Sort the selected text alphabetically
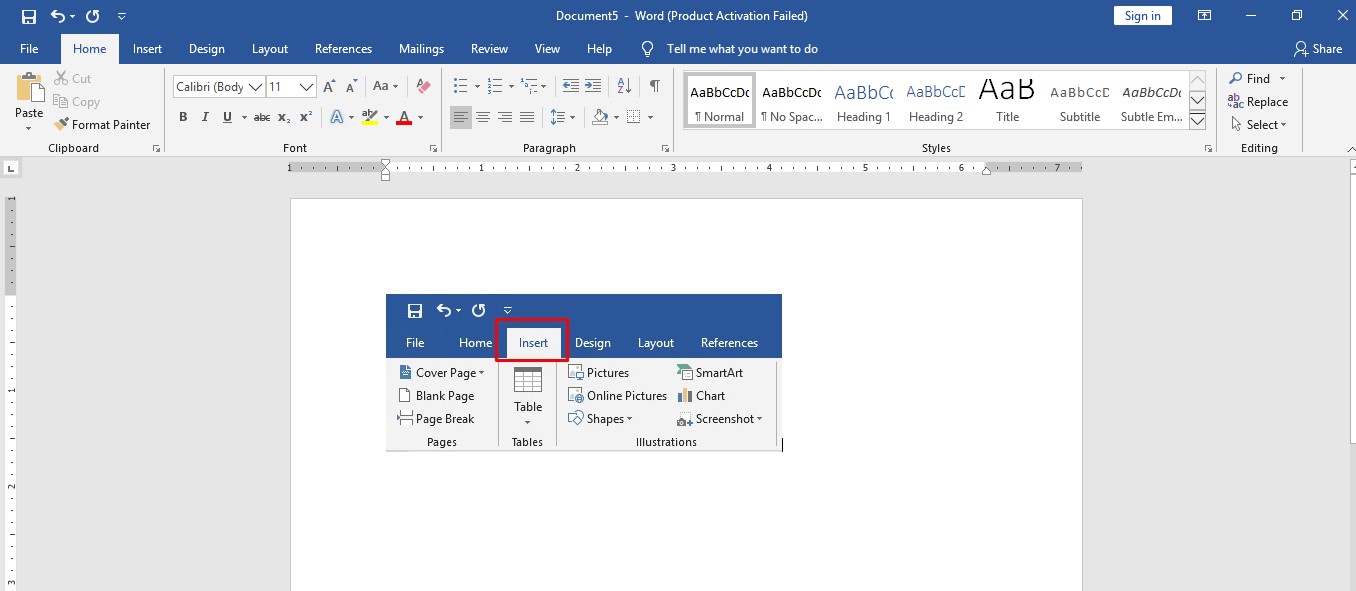 [623, 87]
